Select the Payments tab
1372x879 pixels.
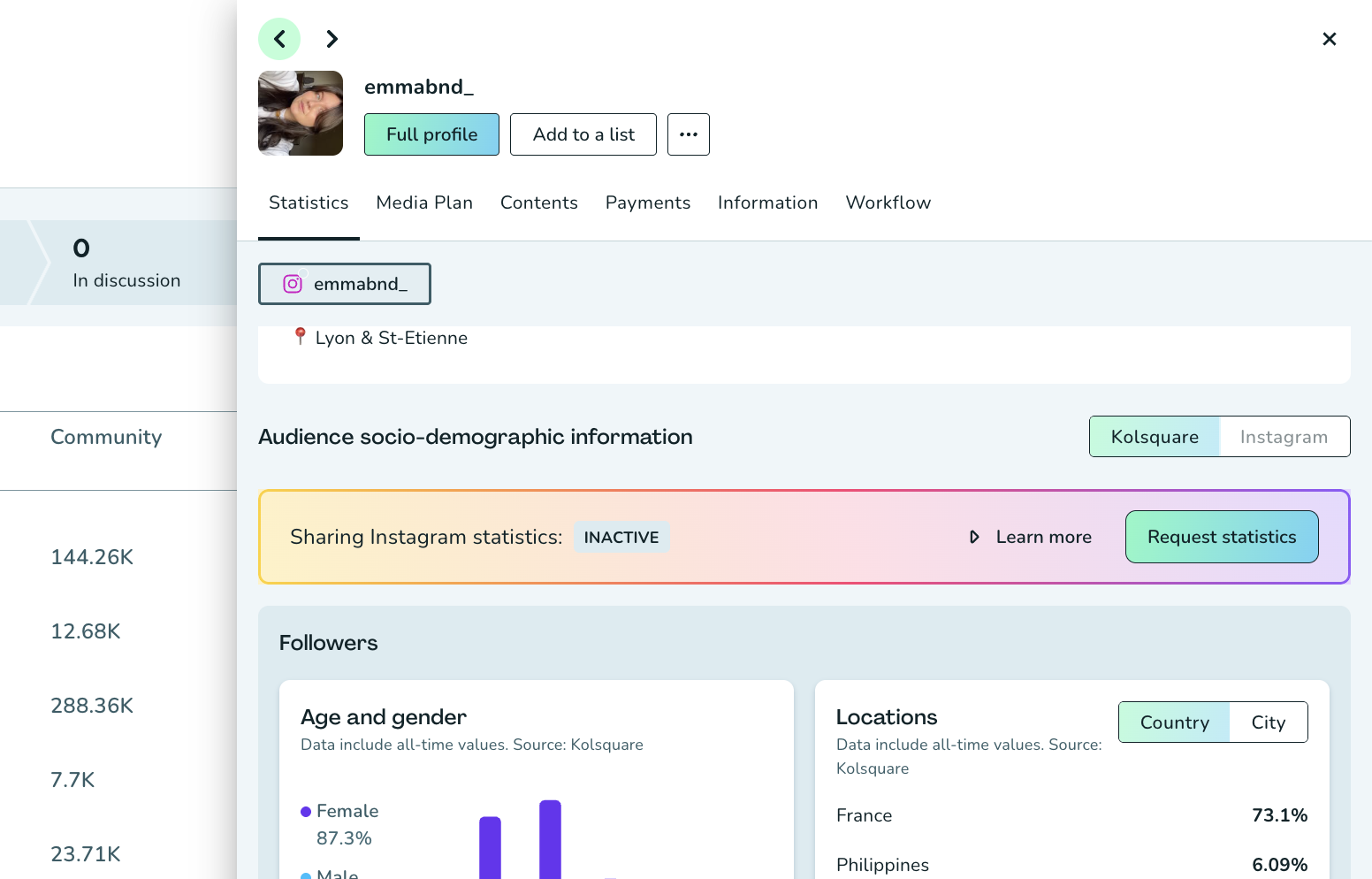[648, 203]
